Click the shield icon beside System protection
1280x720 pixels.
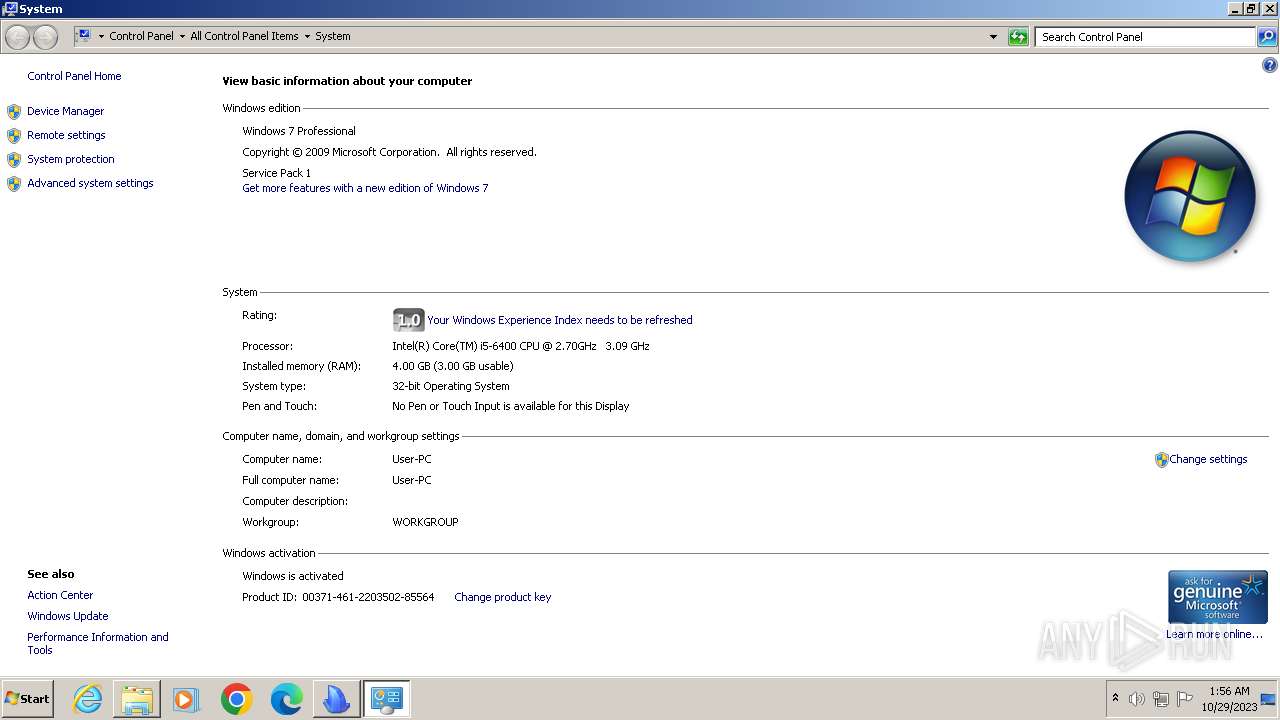point(14,160)
